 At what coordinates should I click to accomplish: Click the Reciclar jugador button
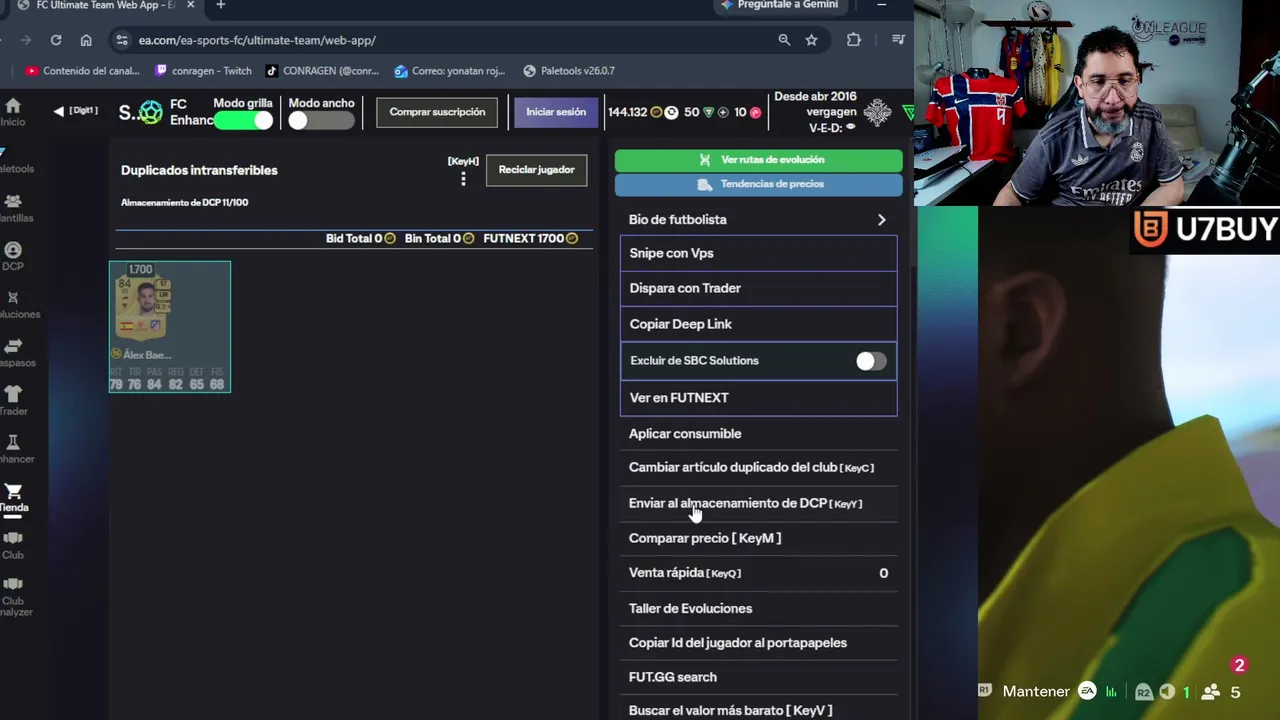tap(536, 170)
